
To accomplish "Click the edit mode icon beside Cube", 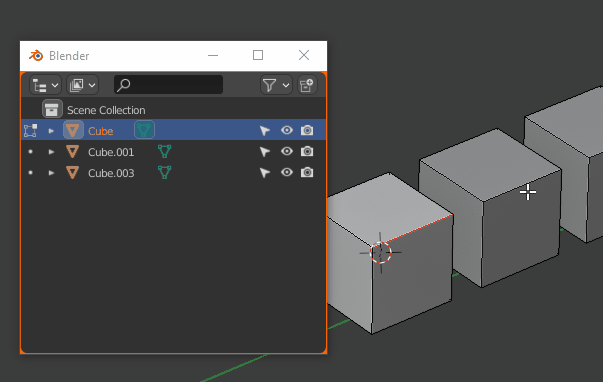I will click(x=30, y=130).
